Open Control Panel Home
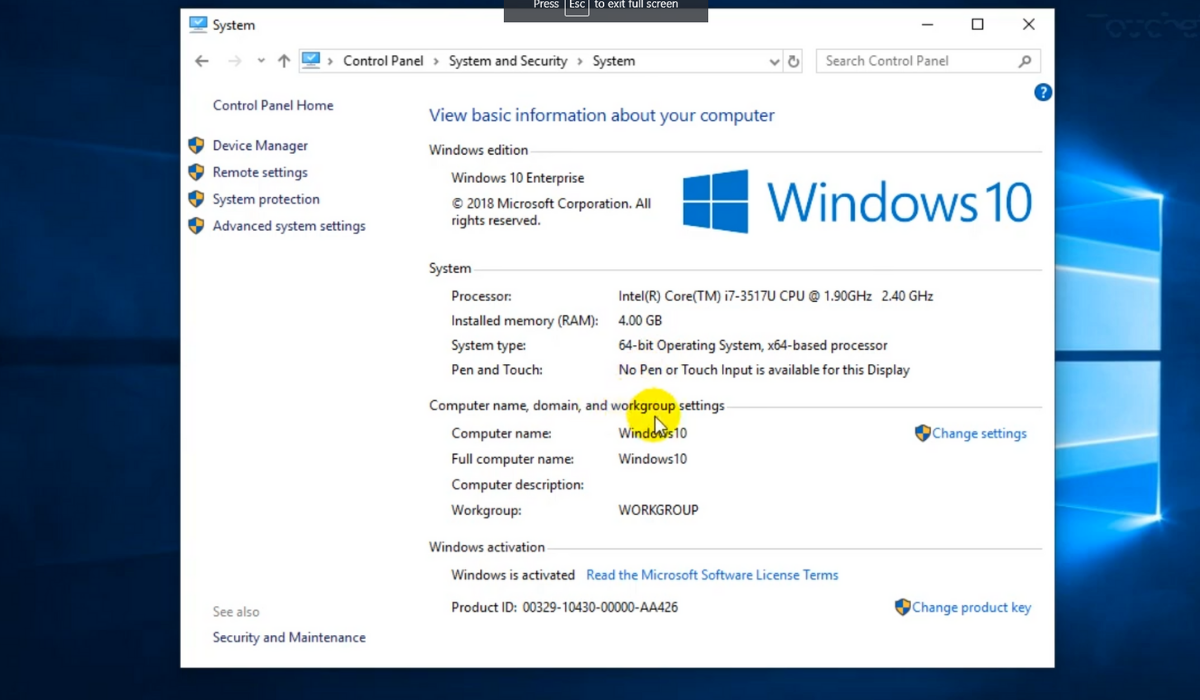 point(273,105)
